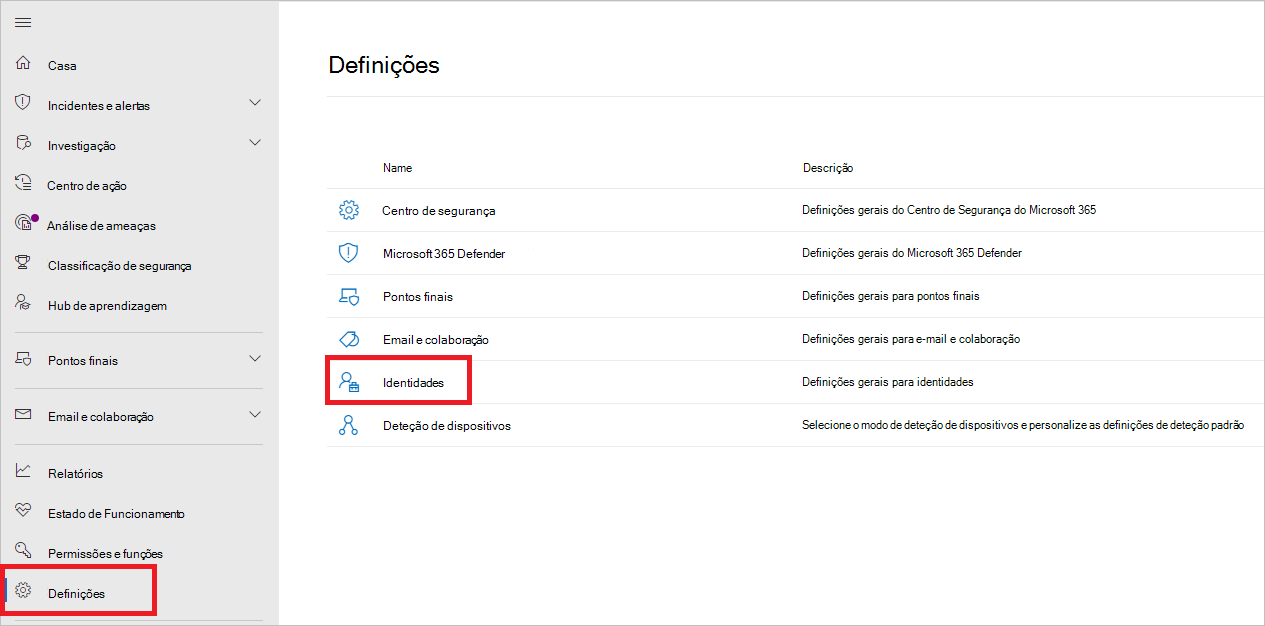The image size is (1265, 626).
Task: Click the hamburger menu icon
Action: click(23, 23)
